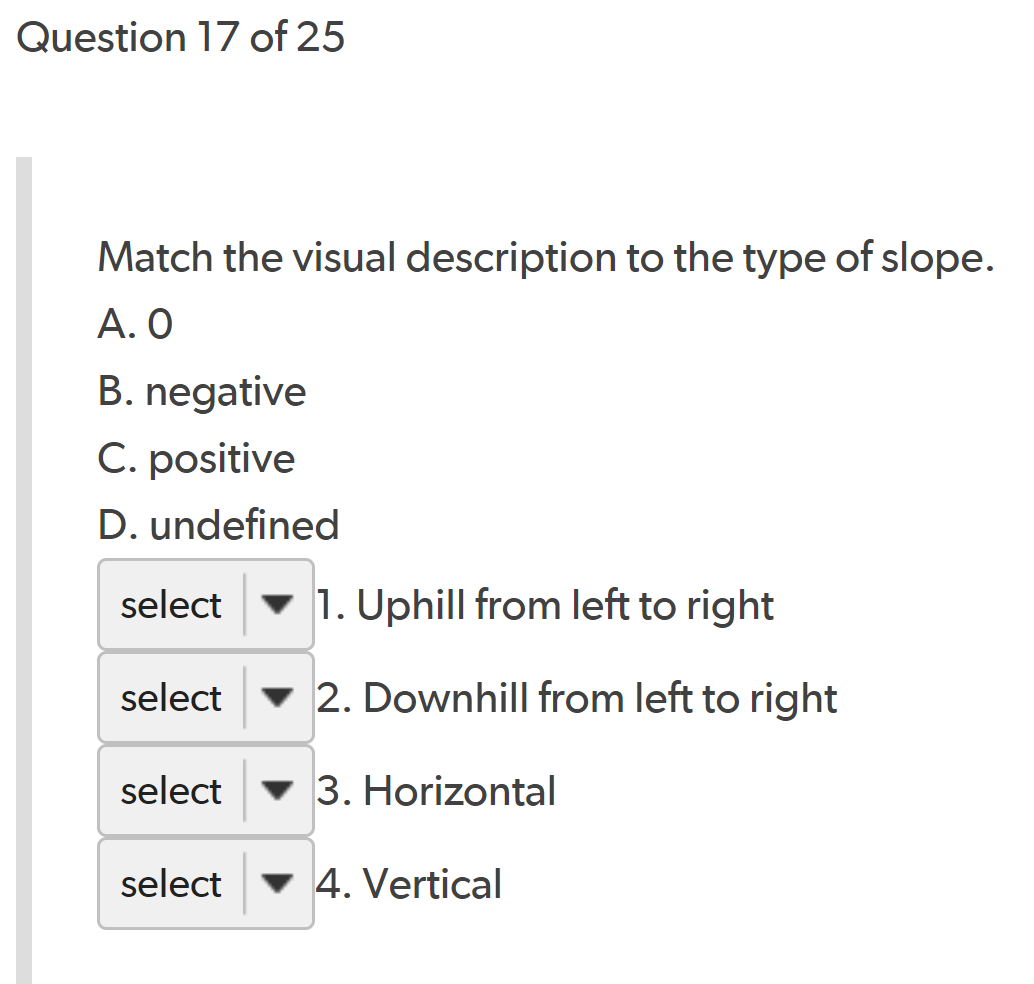Click the '1. Uphill from left to right' label
This screenshot has height=984, width=1034.
point(545,605)
